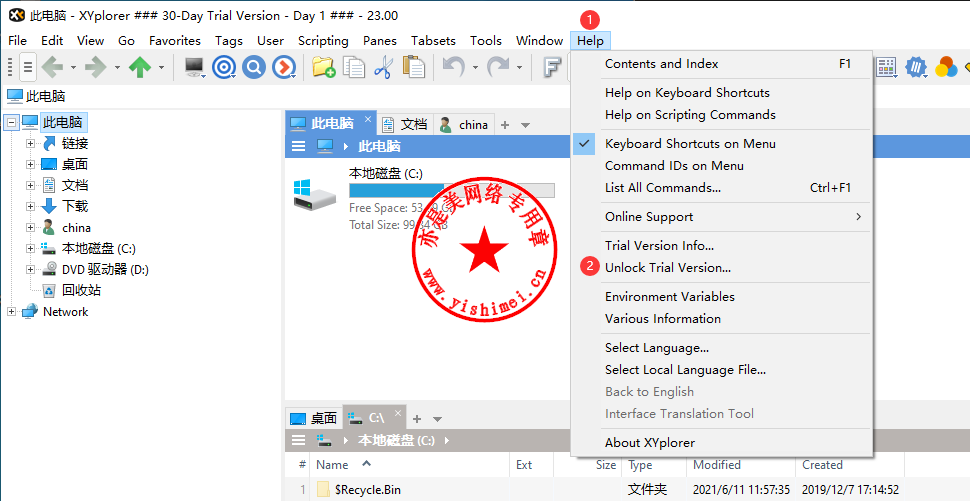Click the Visual Filter F toolbar icon

[551, 67]
